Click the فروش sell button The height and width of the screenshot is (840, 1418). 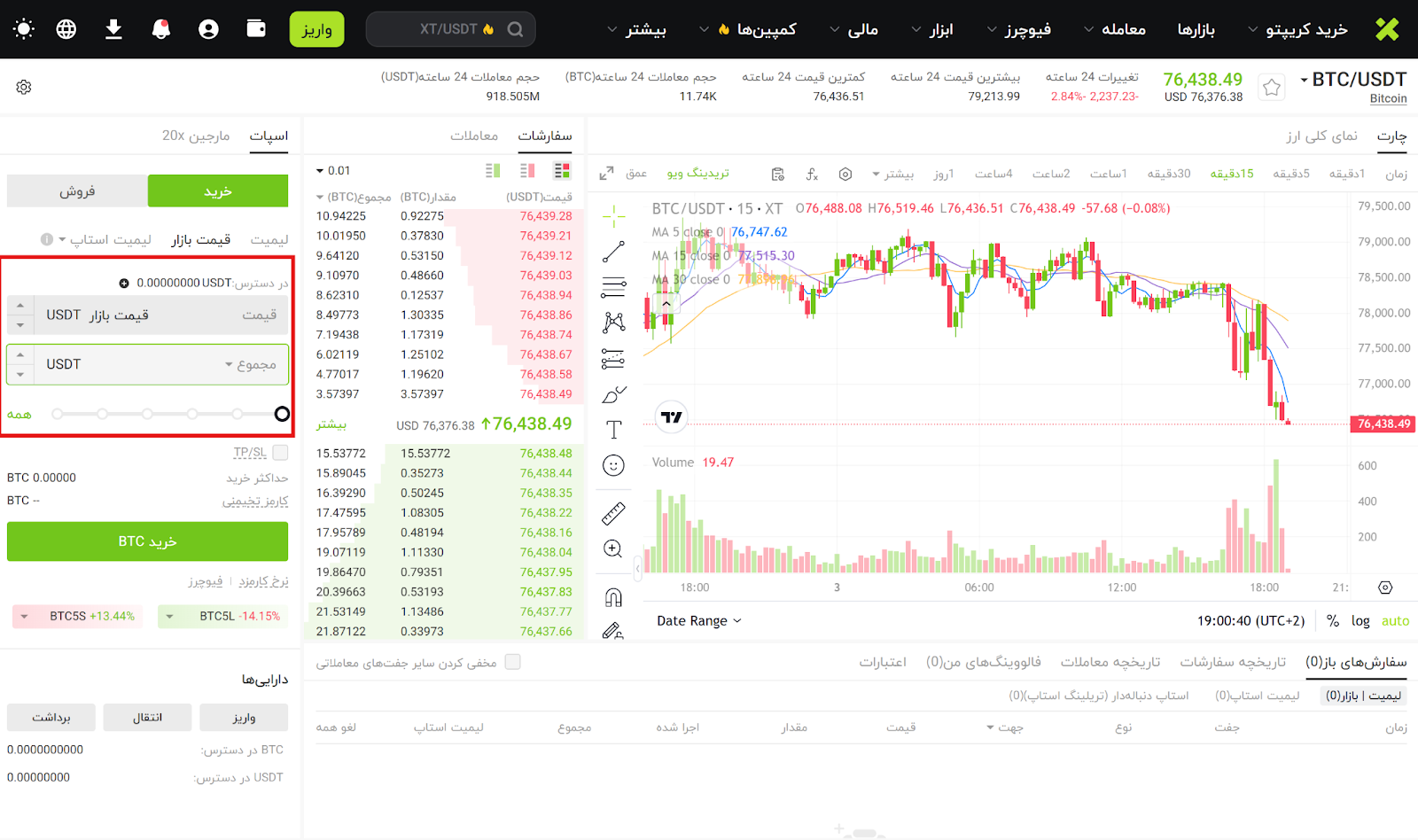[x=77, y=191]
